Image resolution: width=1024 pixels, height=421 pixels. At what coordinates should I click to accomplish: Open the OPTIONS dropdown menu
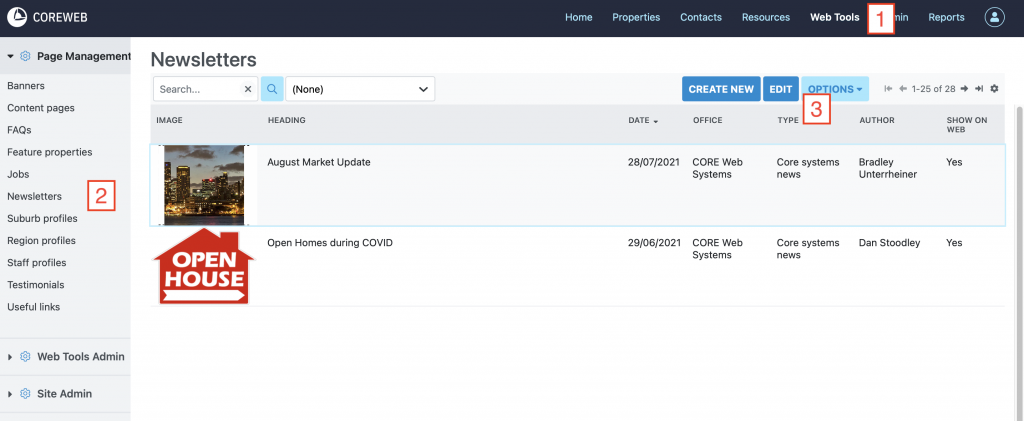(835, 89)
